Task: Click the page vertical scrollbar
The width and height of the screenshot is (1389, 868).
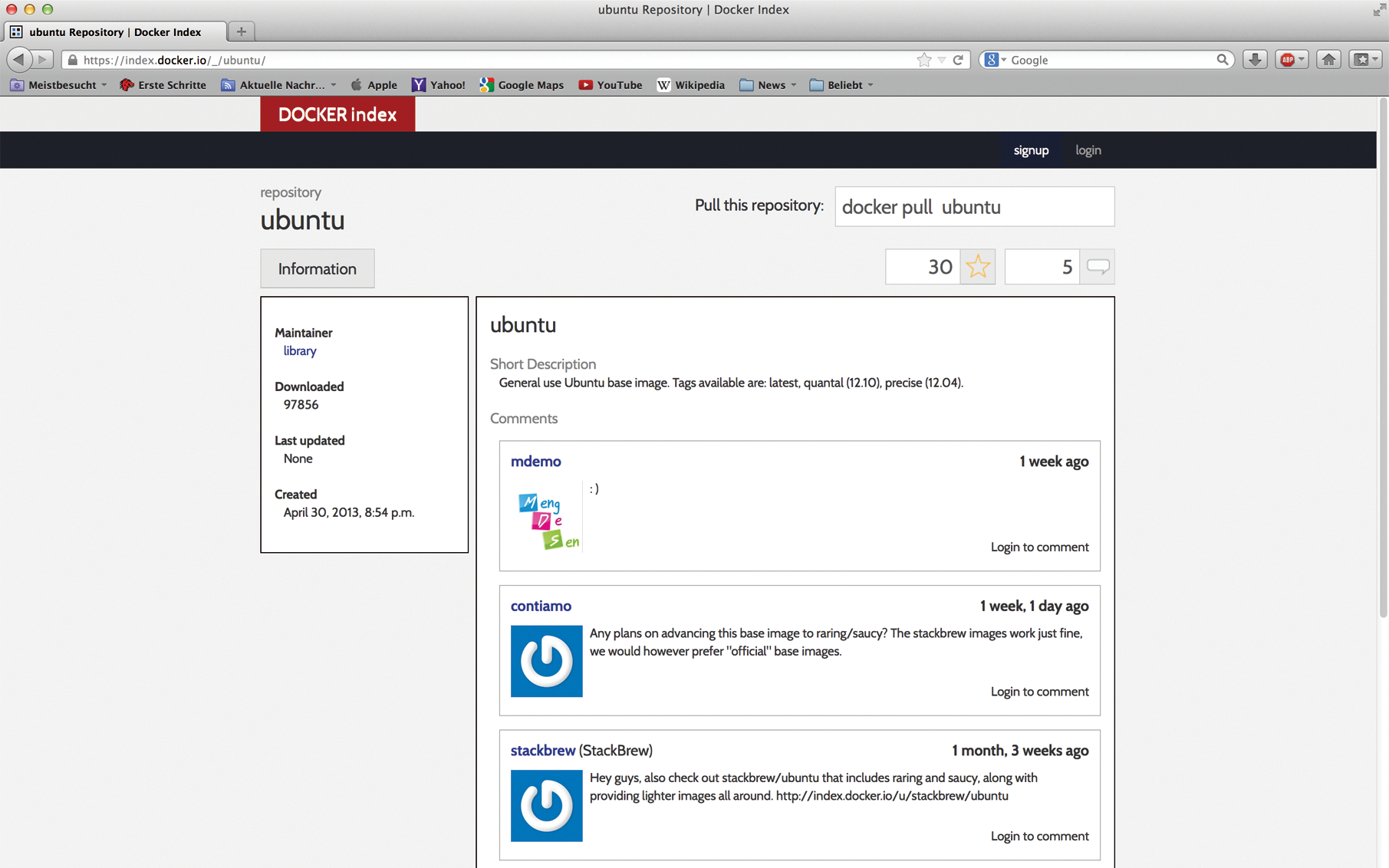Action: 1383,357
